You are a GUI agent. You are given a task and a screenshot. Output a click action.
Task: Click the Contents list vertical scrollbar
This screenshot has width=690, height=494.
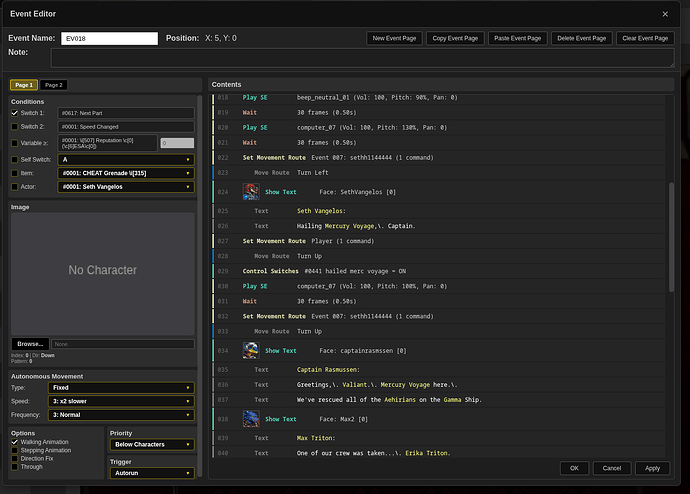tap(672, 238)
